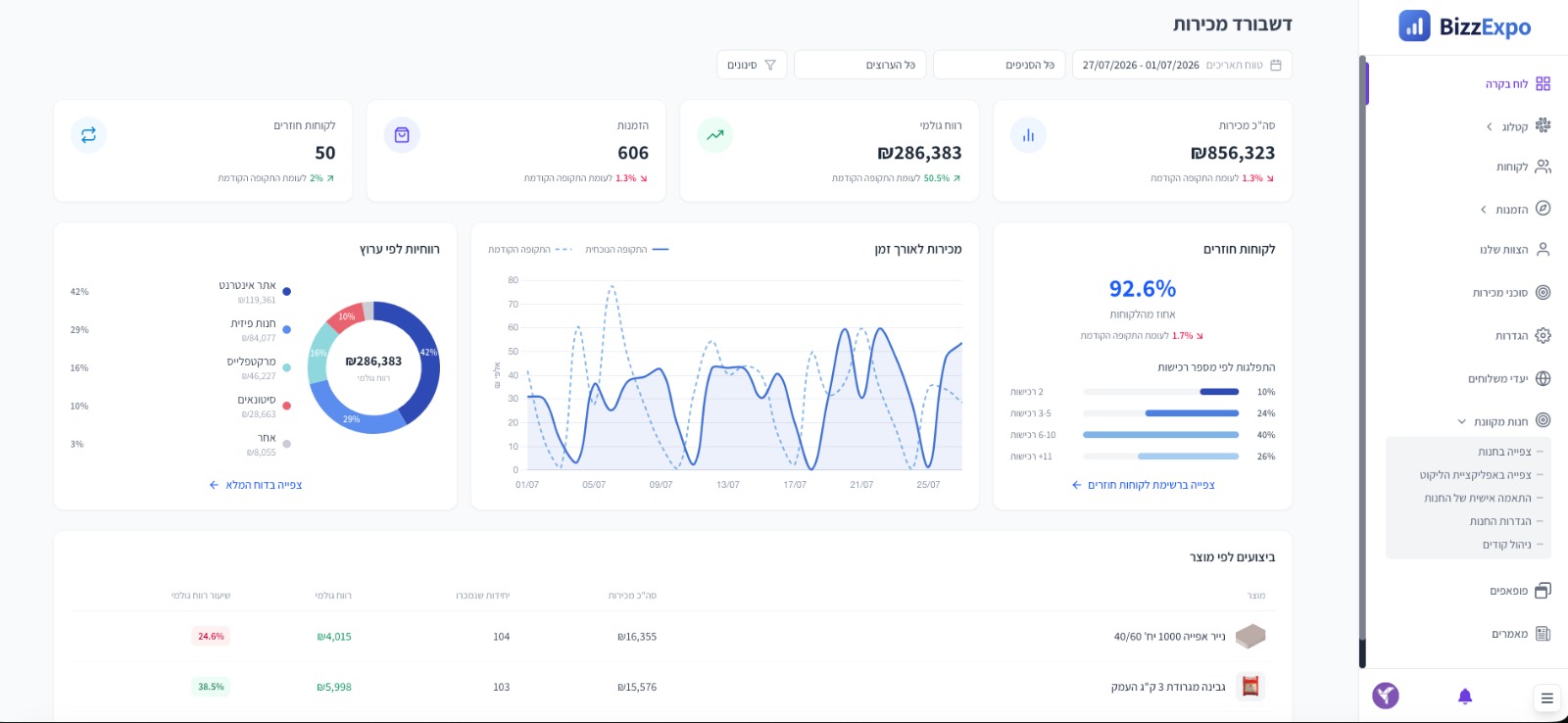Open the hamburger menu icon in sidebar footer
This screenshot has height=723, width=1568.
tap(1546, 699)
